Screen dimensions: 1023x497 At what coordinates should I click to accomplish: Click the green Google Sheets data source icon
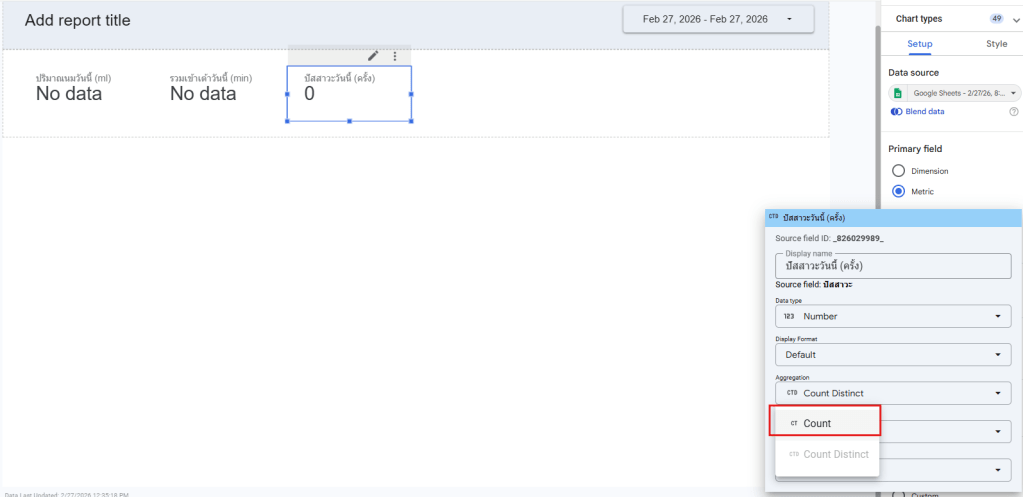pos(898,93)
